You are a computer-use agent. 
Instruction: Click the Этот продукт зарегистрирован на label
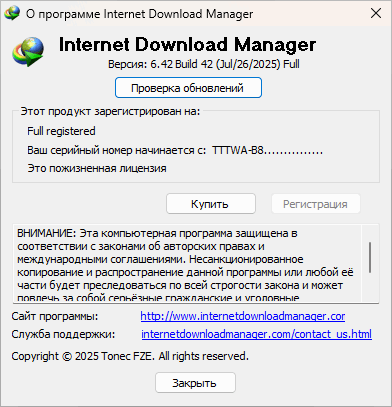coord(110,111)
